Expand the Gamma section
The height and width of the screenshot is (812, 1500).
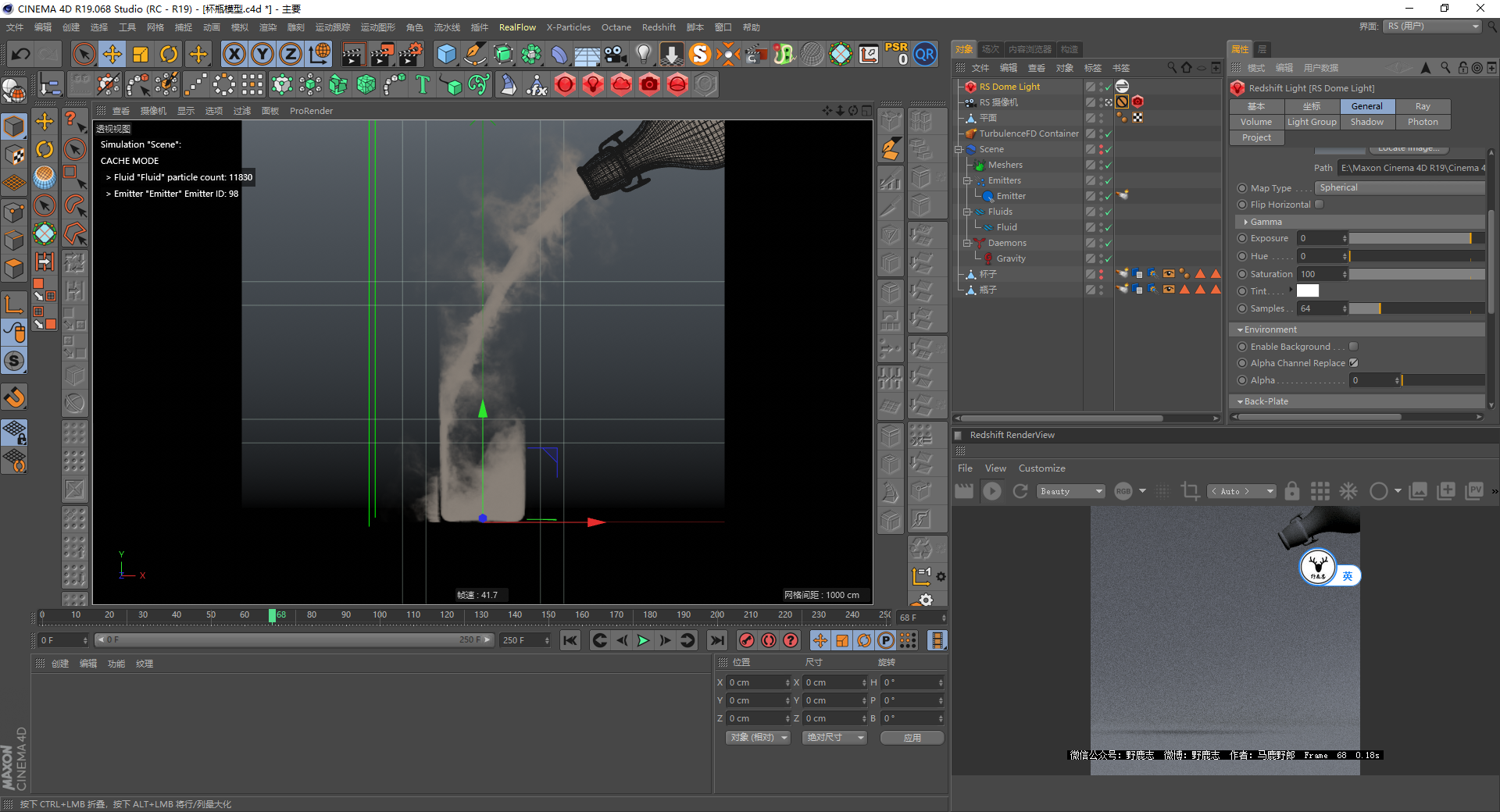click(1246, 222)
